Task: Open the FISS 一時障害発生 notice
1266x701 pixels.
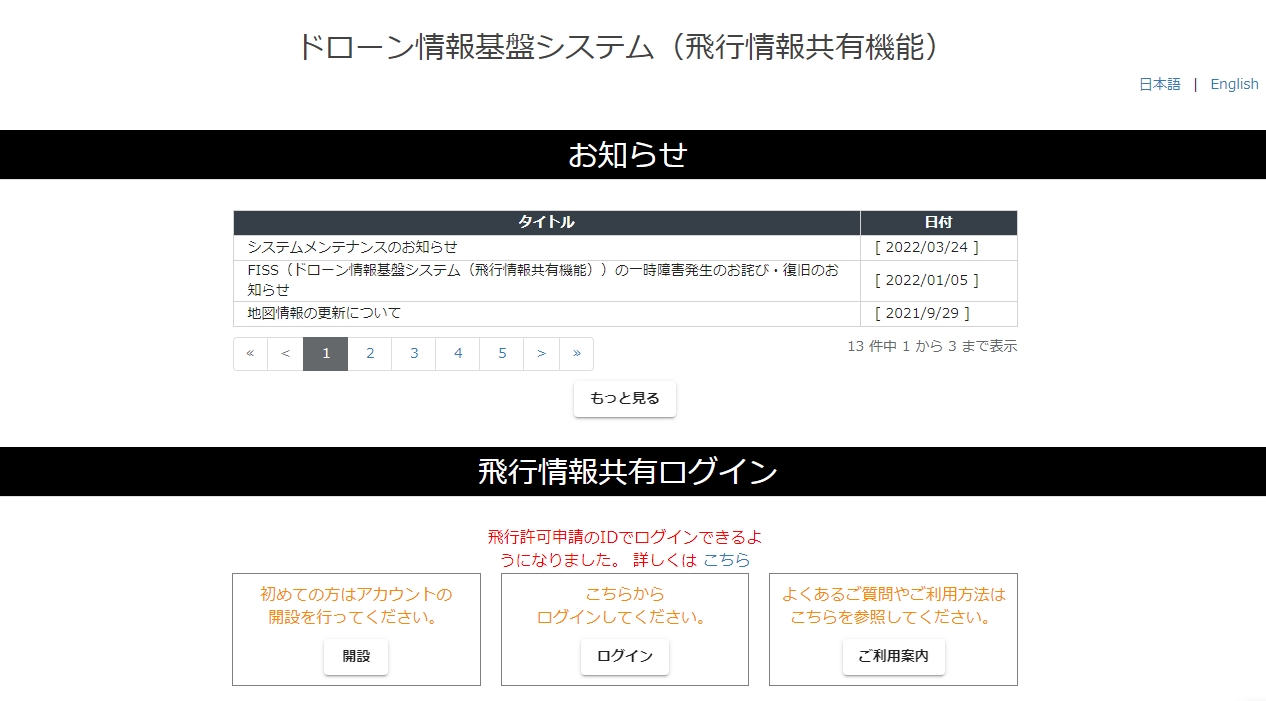Action: coord(547,280)
